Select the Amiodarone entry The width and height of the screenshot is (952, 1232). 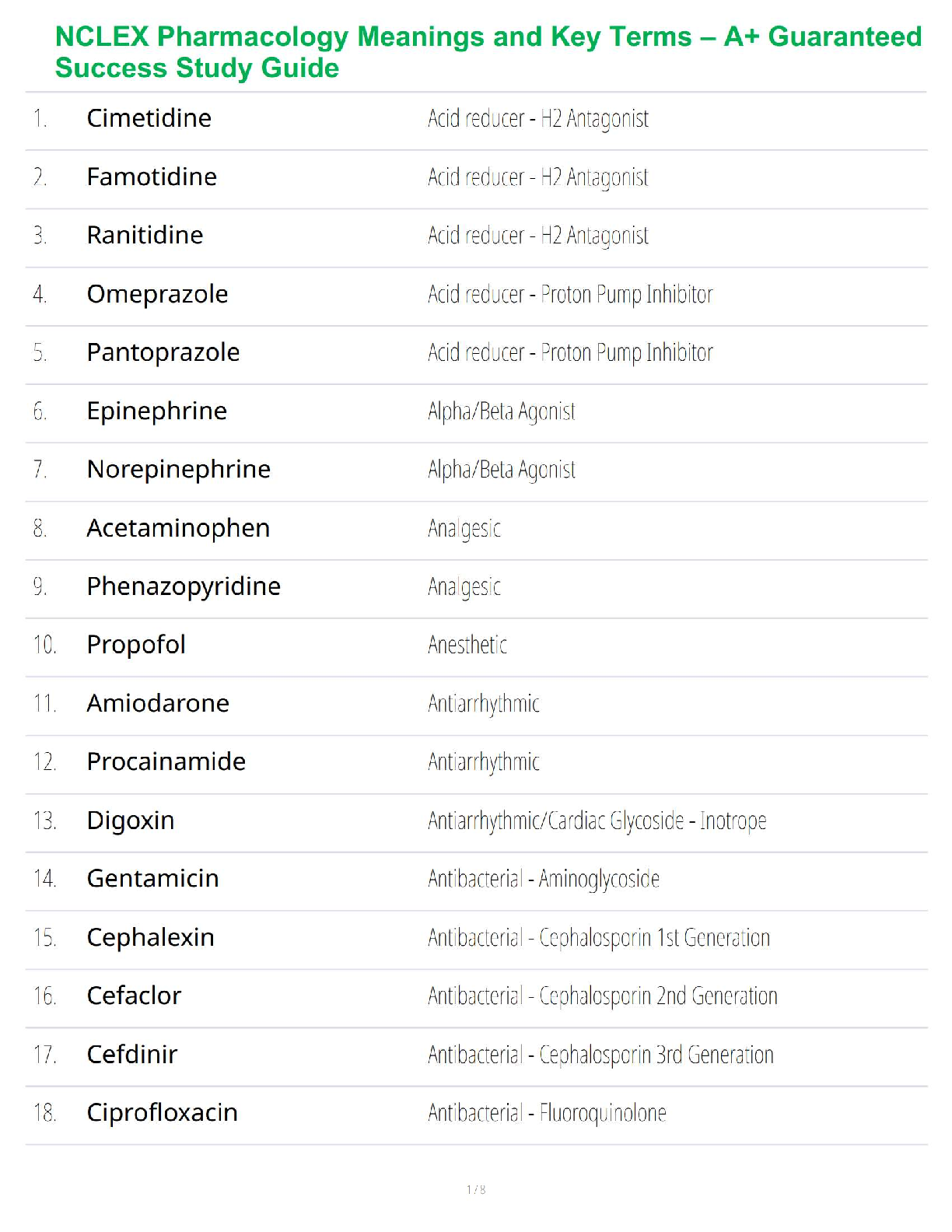coord(158,703)
